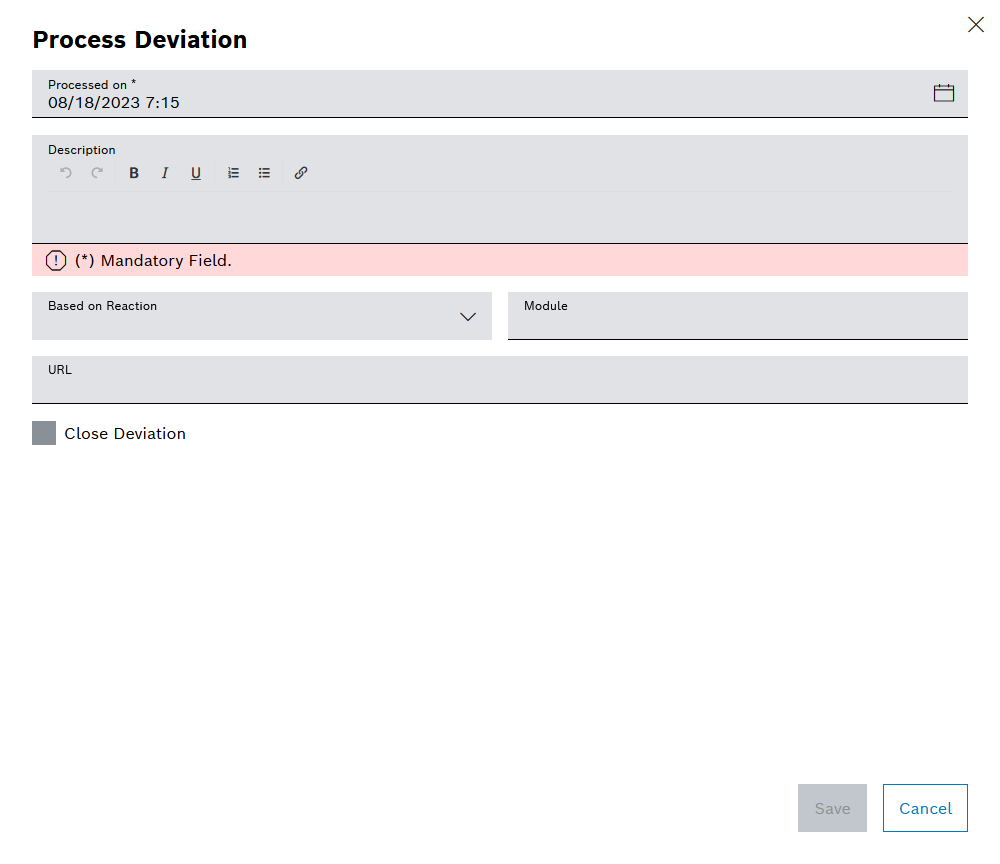Click the Cancel button
The height and width of the screenshot is (864, 1000).
click(925, 808)
